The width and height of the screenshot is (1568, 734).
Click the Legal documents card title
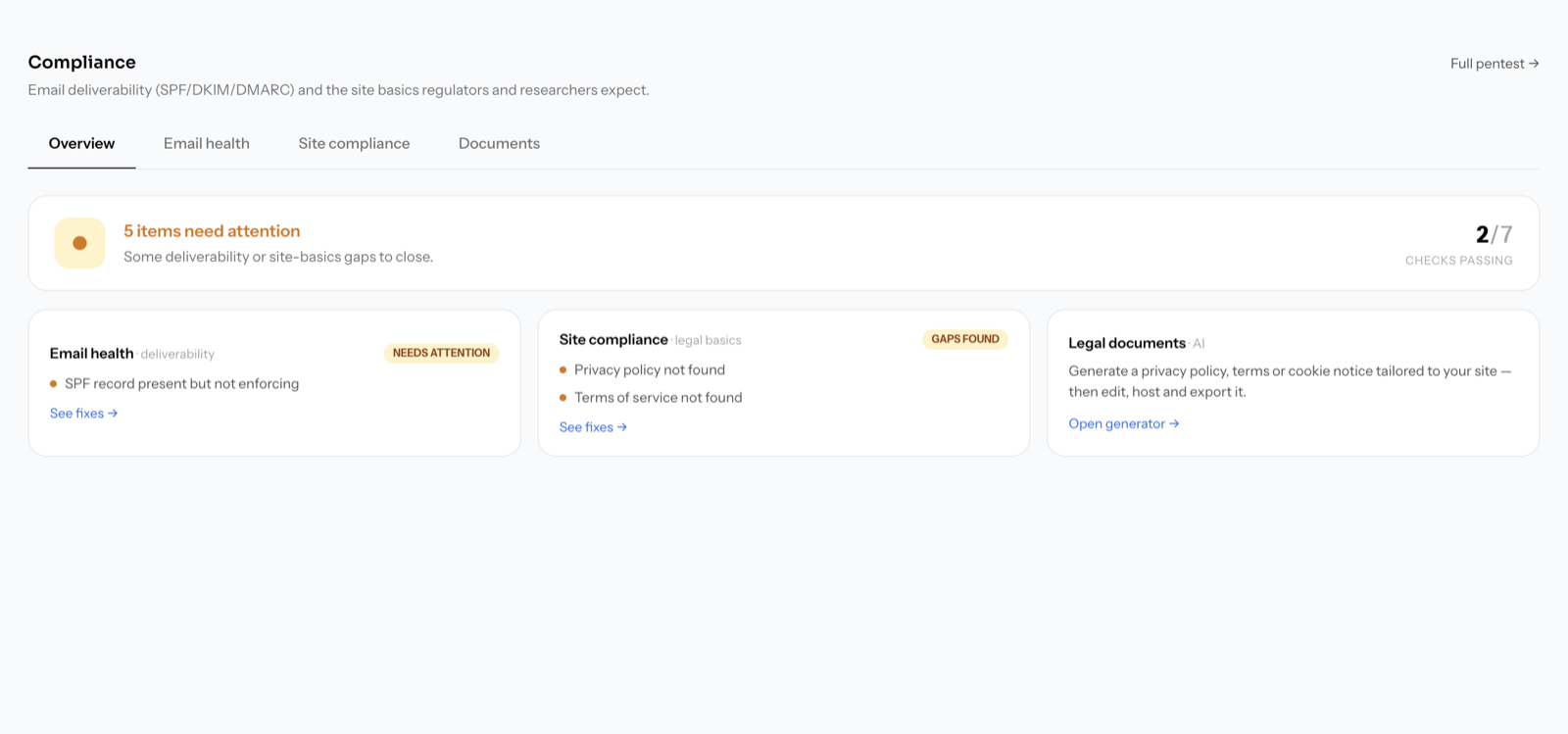pyautogui.click(x=1127, y=343)
